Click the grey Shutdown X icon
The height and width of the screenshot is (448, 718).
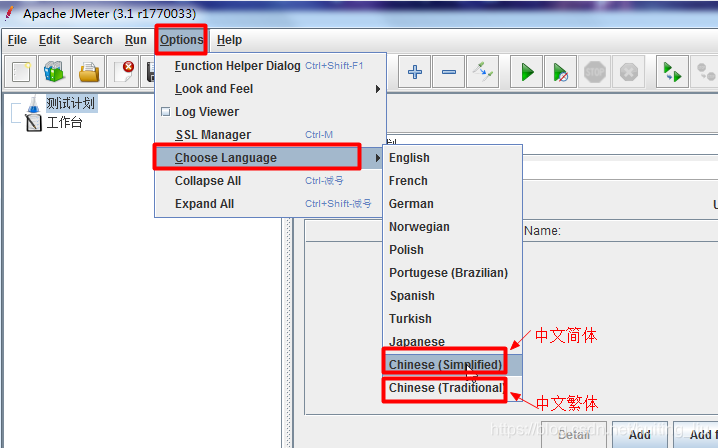629,72
